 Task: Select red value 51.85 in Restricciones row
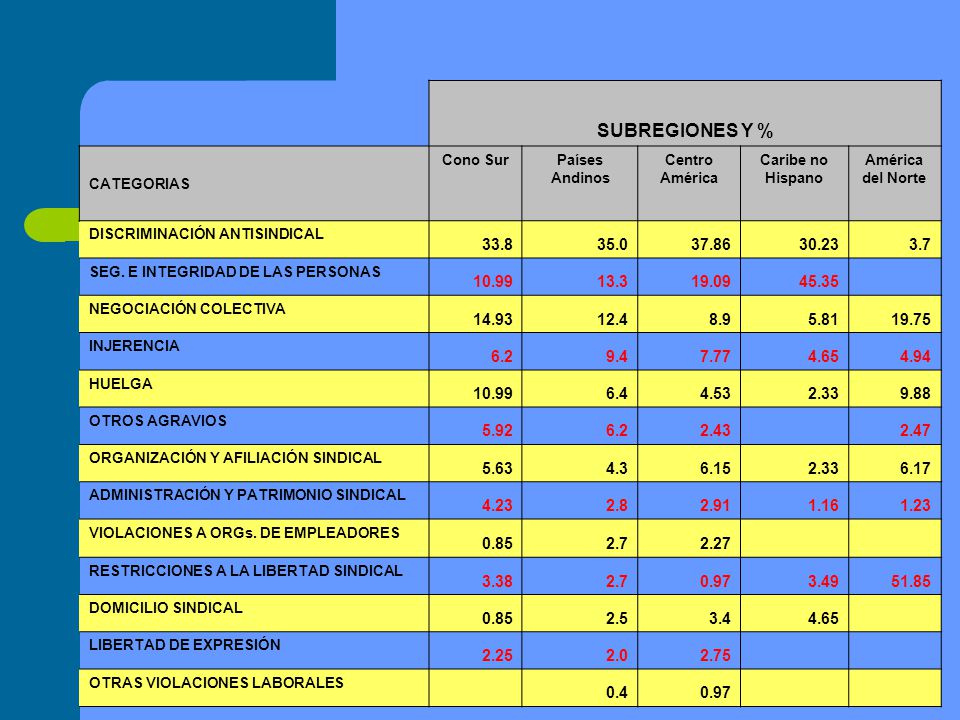click(x=911, y=581)
